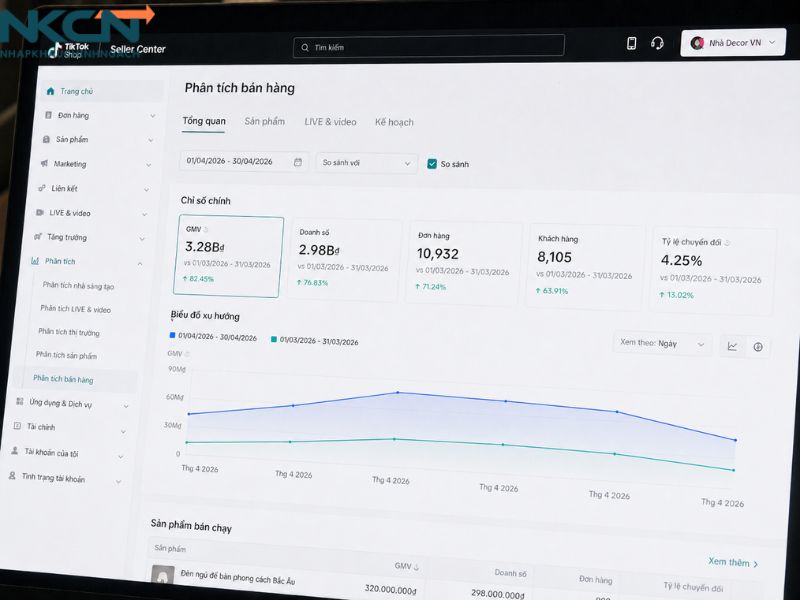Expand the Marketing sidebar section

click(x=96, y=164)
